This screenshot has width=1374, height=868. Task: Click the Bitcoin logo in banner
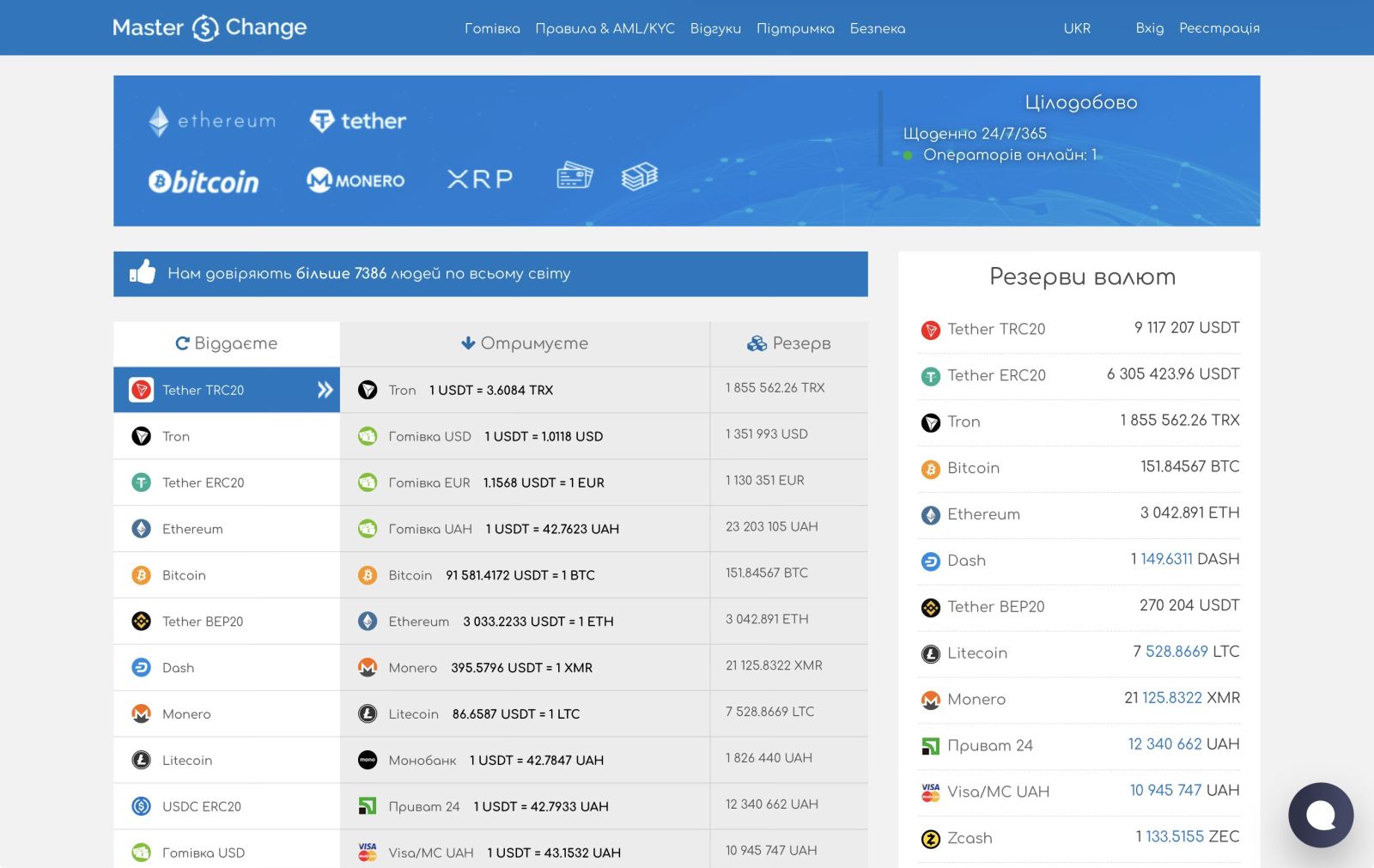coord(204,181)
